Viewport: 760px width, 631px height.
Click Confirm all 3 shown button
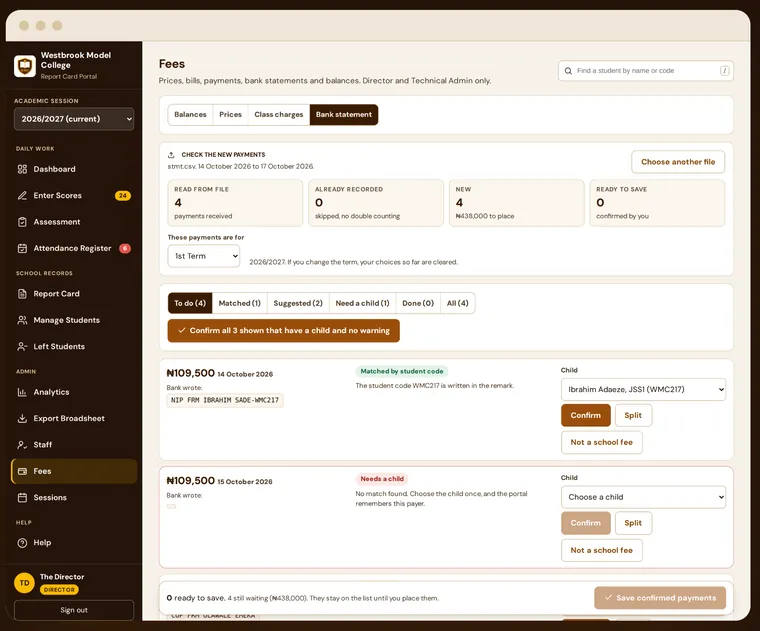coord(284,331)
